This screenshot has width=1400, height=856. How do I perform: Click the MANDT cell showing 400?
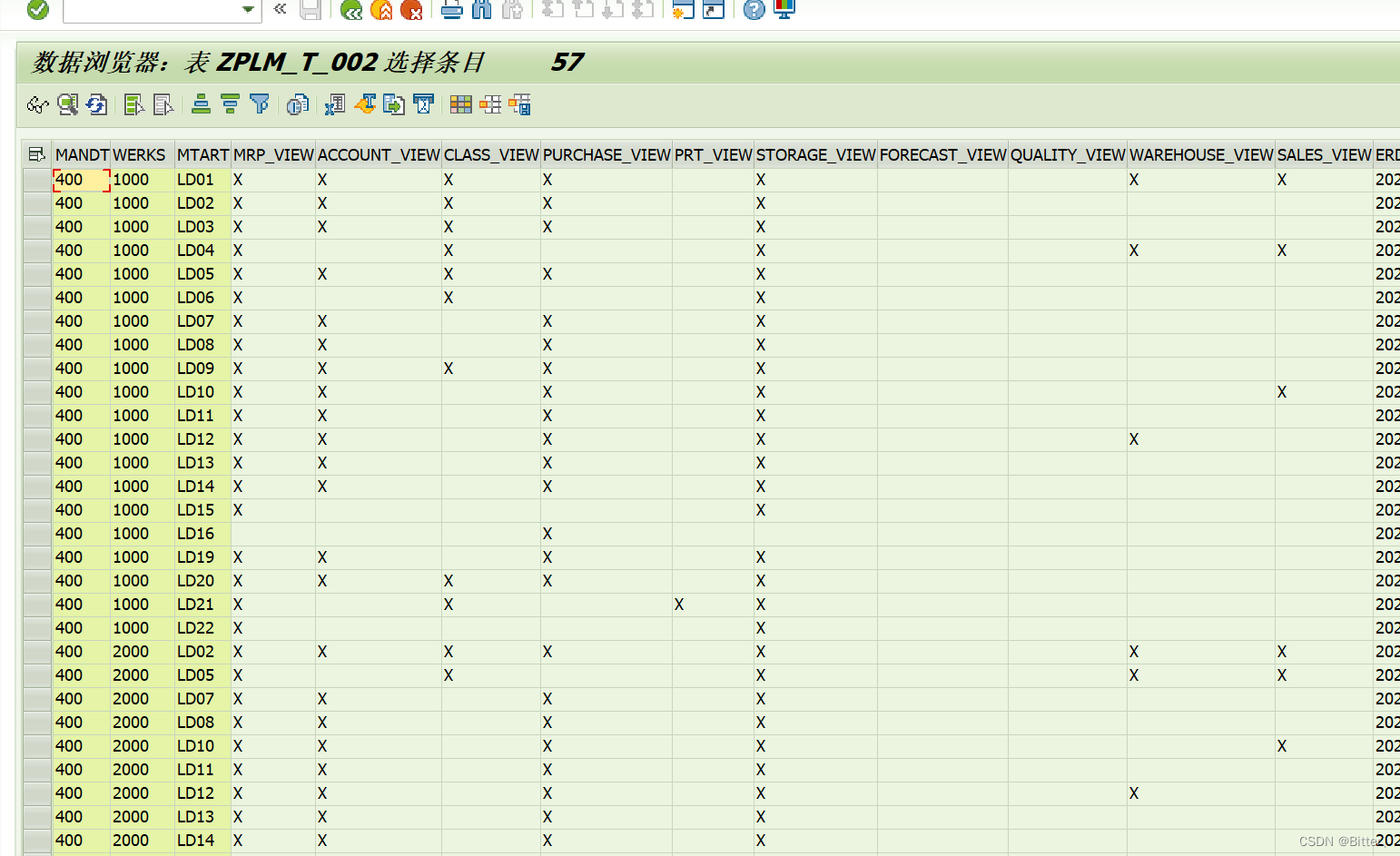coord(80,179)
